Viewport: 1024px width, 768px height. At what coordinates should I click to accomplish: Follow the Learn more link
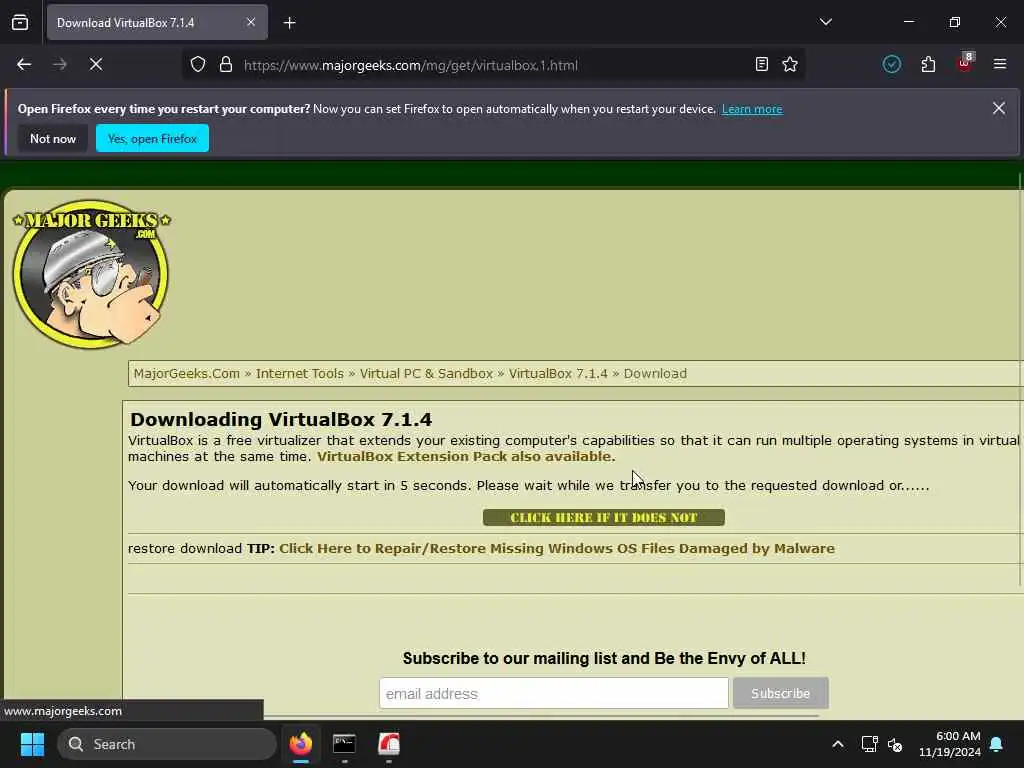click(x=752, y=109)
